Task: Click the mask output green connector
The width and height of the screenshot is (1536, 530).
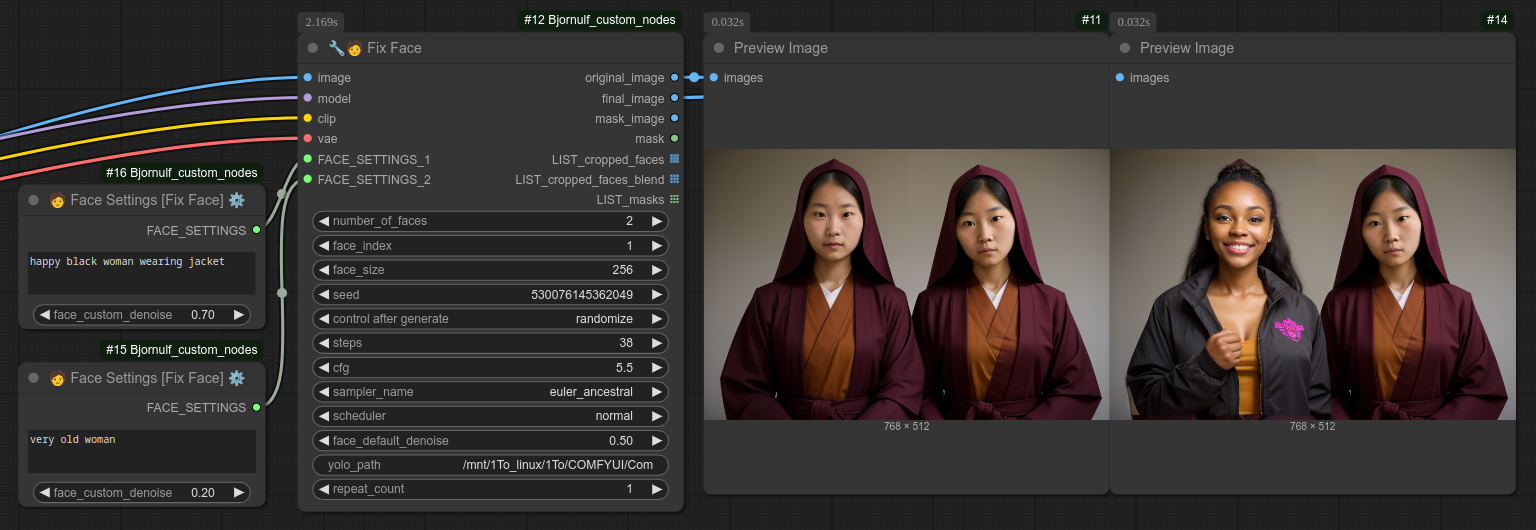Action: (x=674, y=139)
